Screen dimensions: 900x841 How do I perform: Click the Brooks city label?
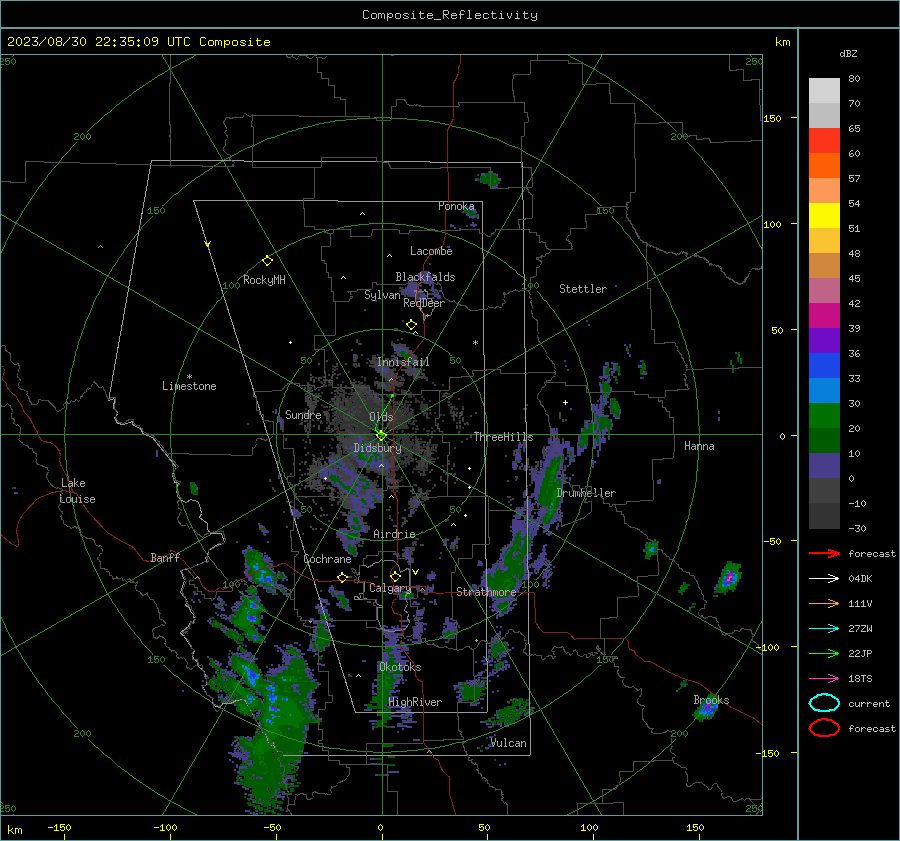(x=711, y=700)
